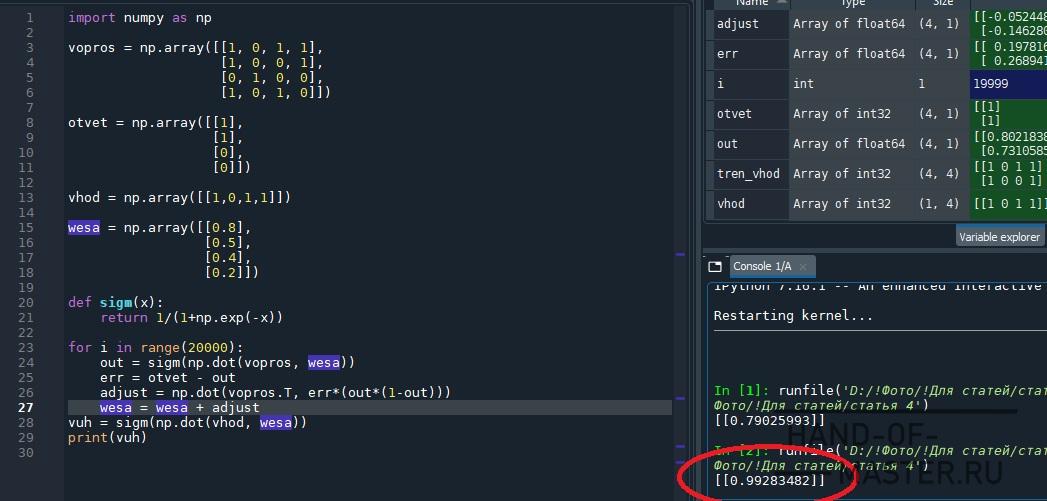Click the browse tabs icon beside Console 1/A
The width and height of the screenshot is (1047, 501).
[714, 267]
